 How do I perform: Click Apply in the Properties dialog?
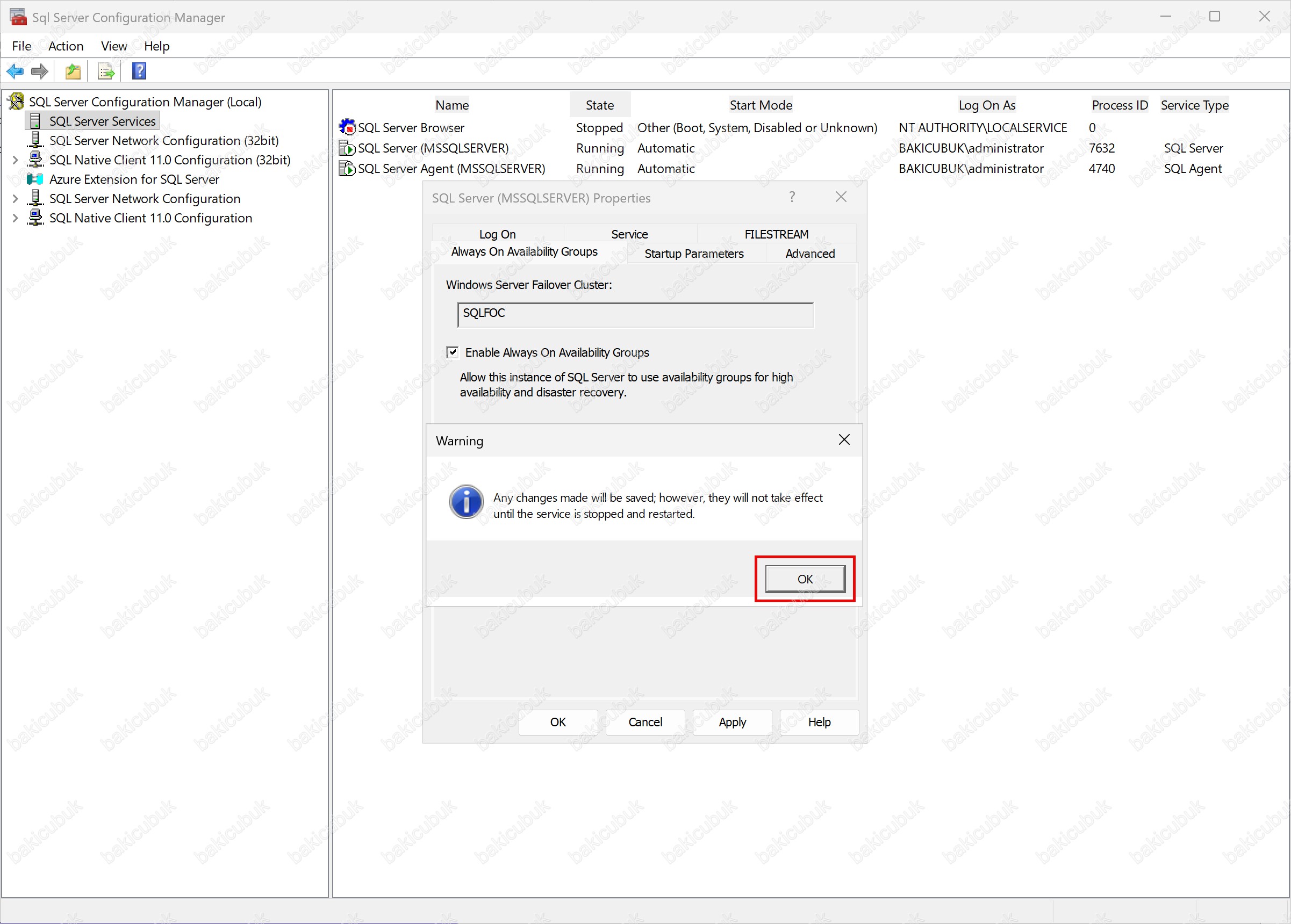click(x=731, y=722)
